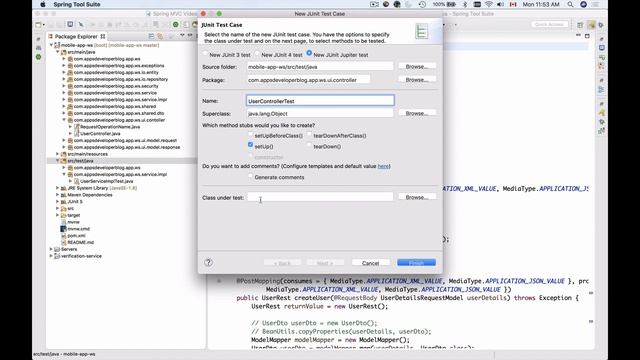Viewport: 640px width, 360px height.
Task: Click Link with Editor icon in Package Explorer
Action: click(x=160, y=36)
